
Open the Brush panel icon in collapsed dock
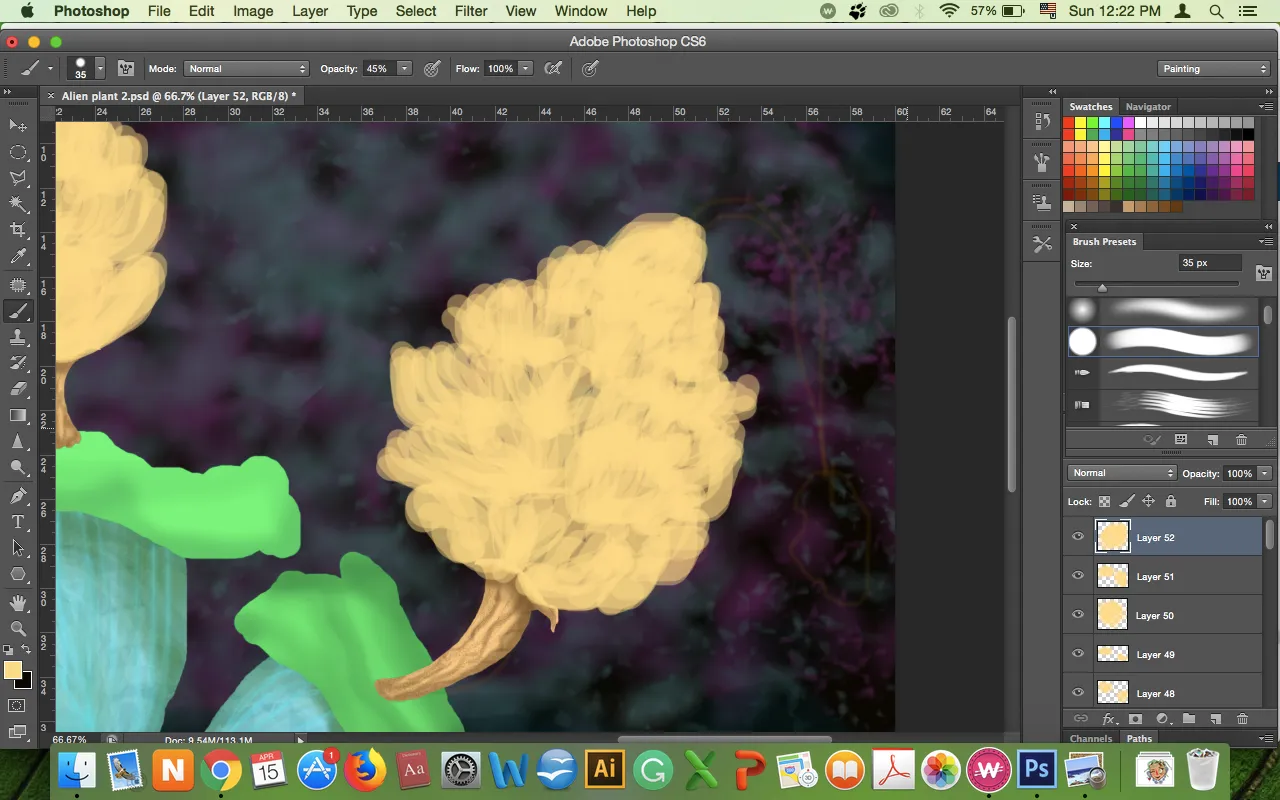point(1041,162)
